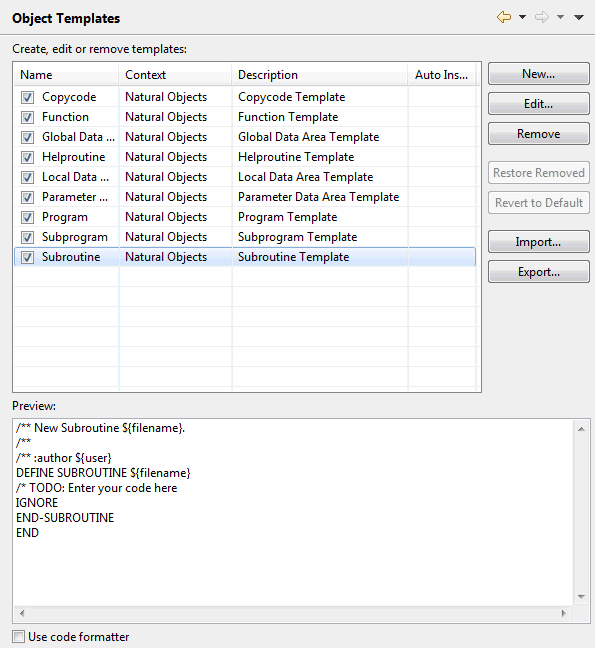595x648 pixels.
Task: Open the forward history dropdown arrow
Action: 560,17
